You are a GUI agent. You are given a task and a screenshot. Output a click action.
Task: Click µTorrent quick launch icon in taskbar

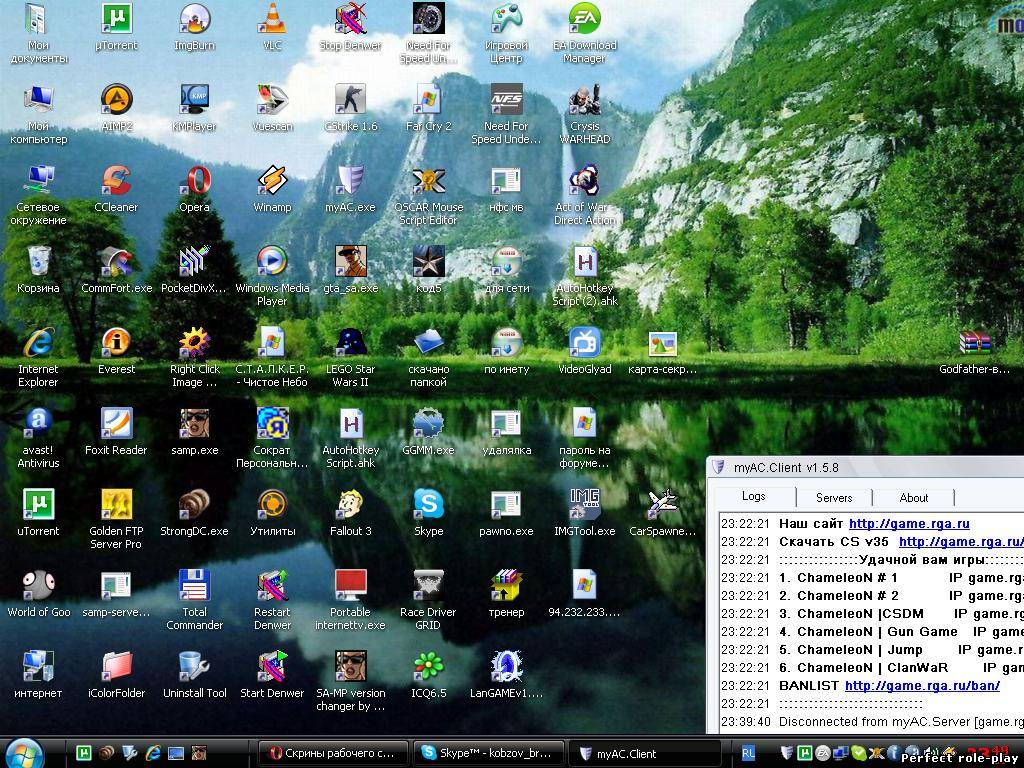[84, 754]
